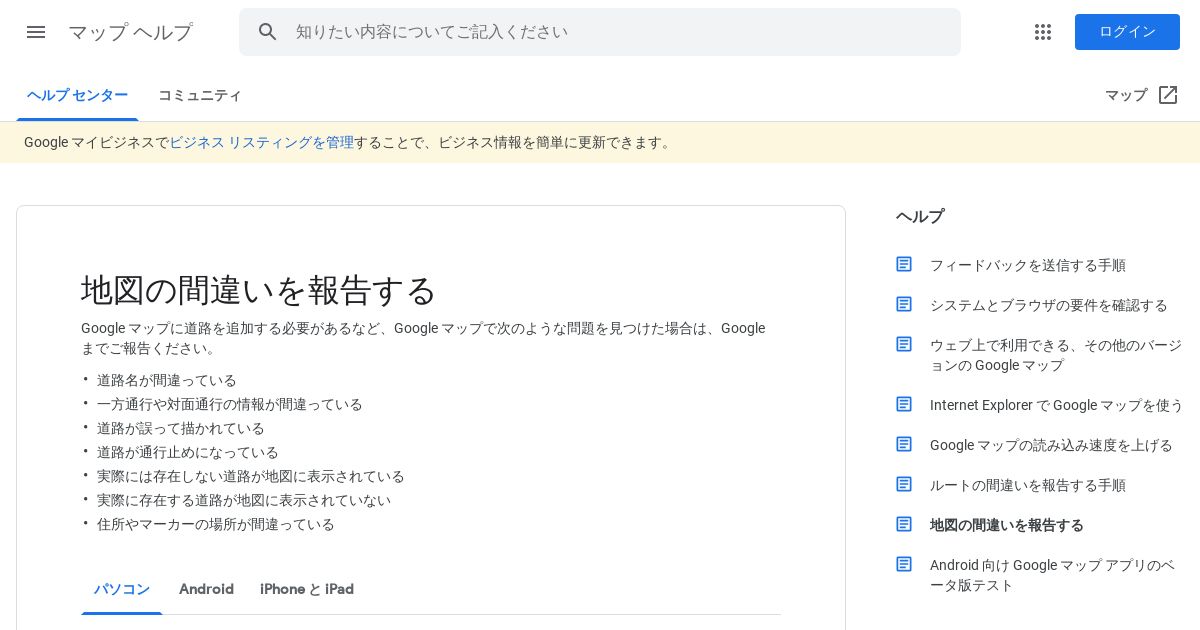Open the ビジネス リスティングを管理 link
Image resolution: width=1200 pixels, height=630 pixels.
coord(261,142)
